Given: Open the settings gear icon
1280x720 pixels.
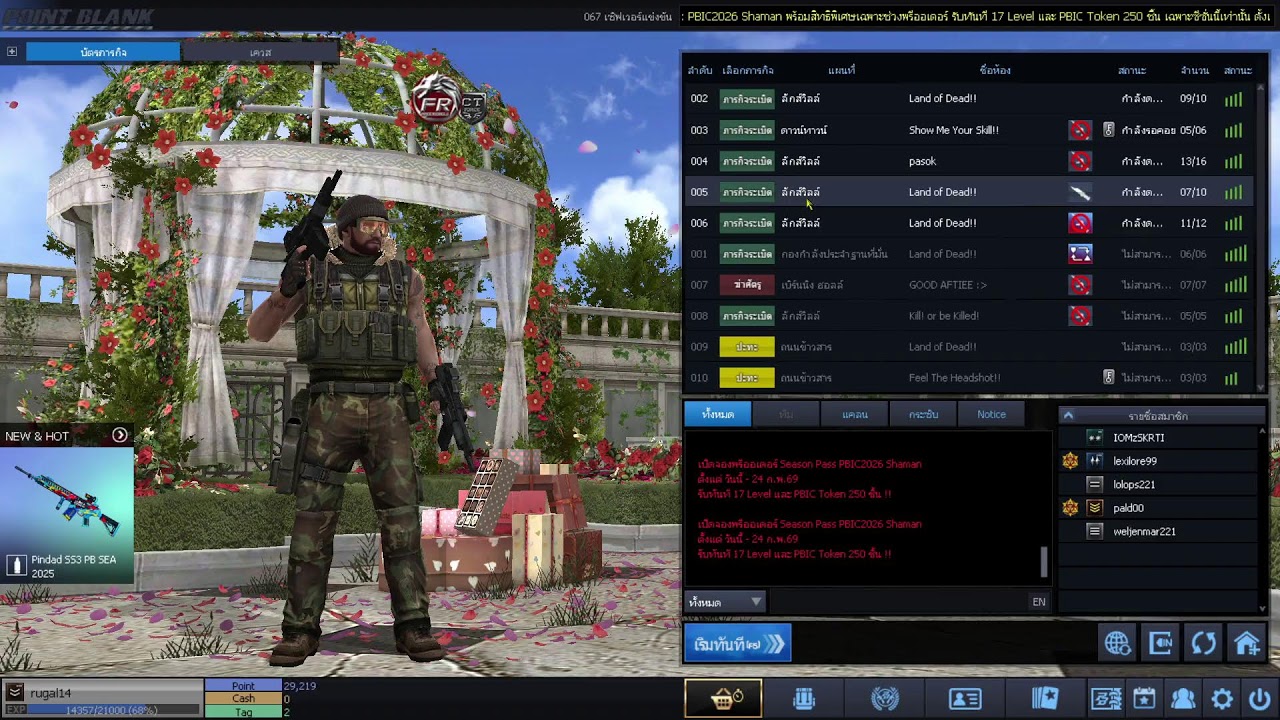Looking at the screenshot, I should click(1222, 699).
